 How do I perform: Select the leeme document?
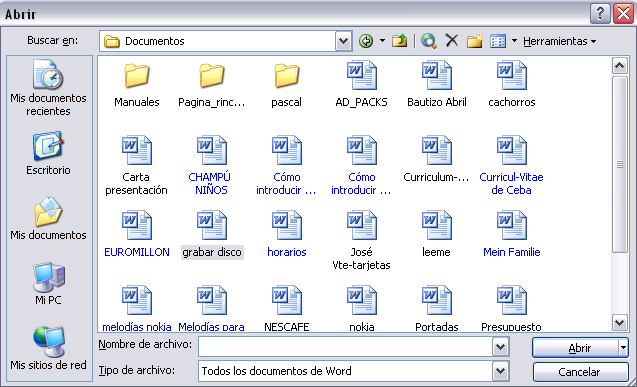click(x=436, y=235)
